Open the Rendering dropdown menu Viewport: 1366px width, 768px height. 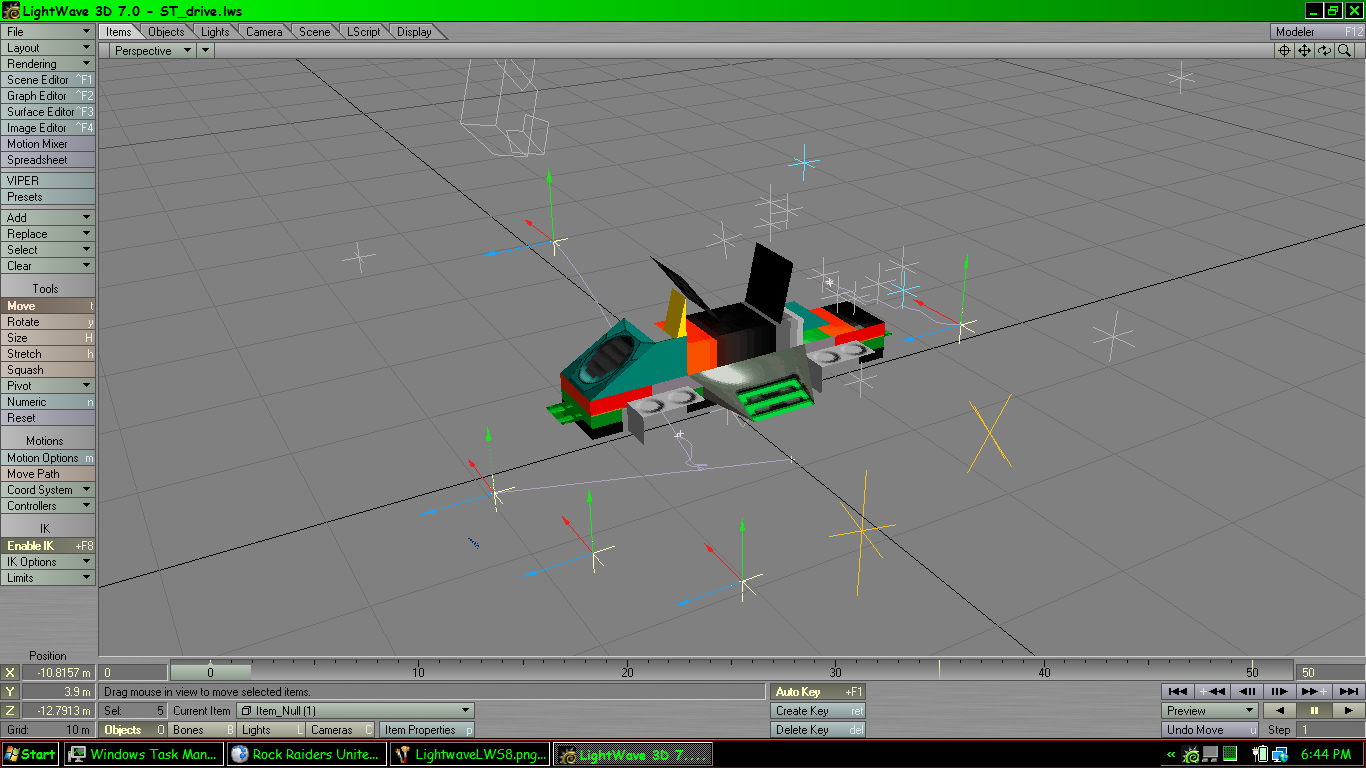(48, 64)
